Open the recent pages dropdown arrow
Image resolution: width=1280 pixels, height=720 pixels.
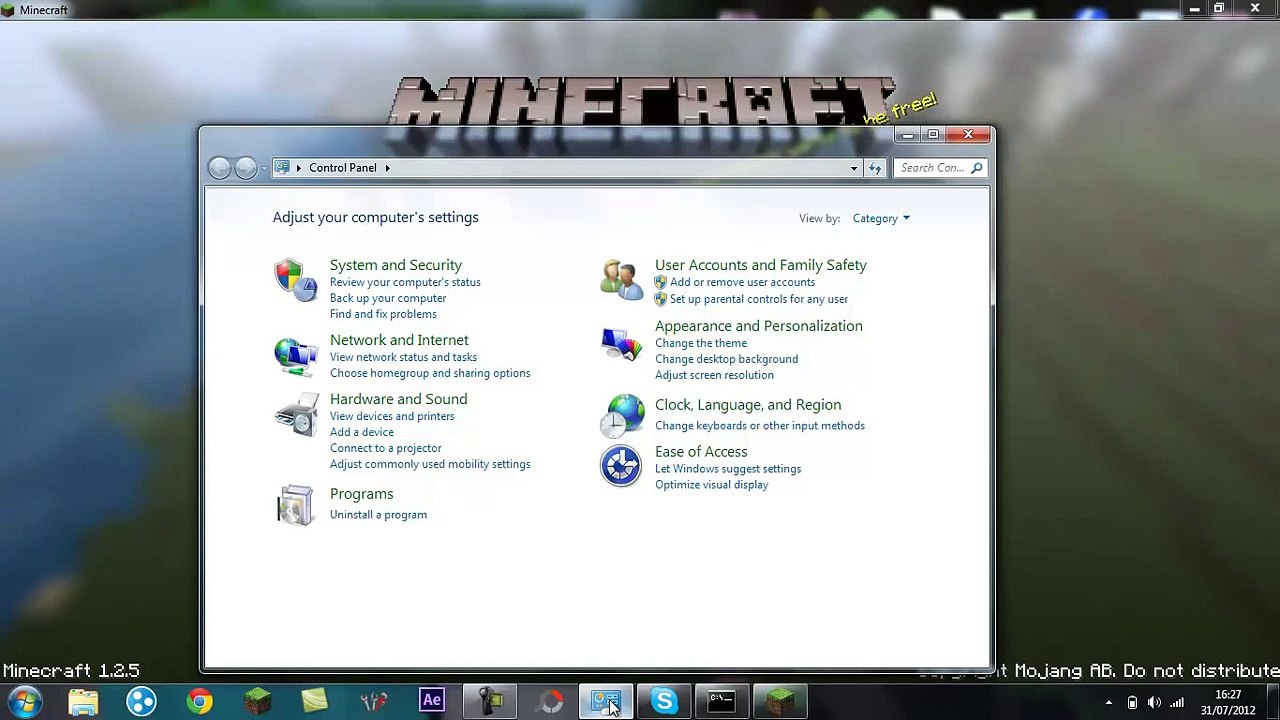pyautogui.click(x=264, y=168)
